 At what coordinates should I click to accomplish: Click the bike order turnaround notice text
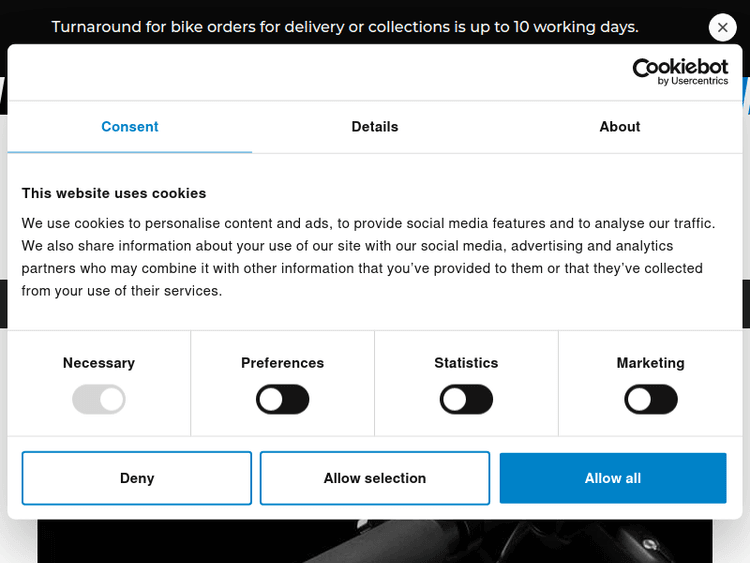pyautogui.click(x=345, y=27)
